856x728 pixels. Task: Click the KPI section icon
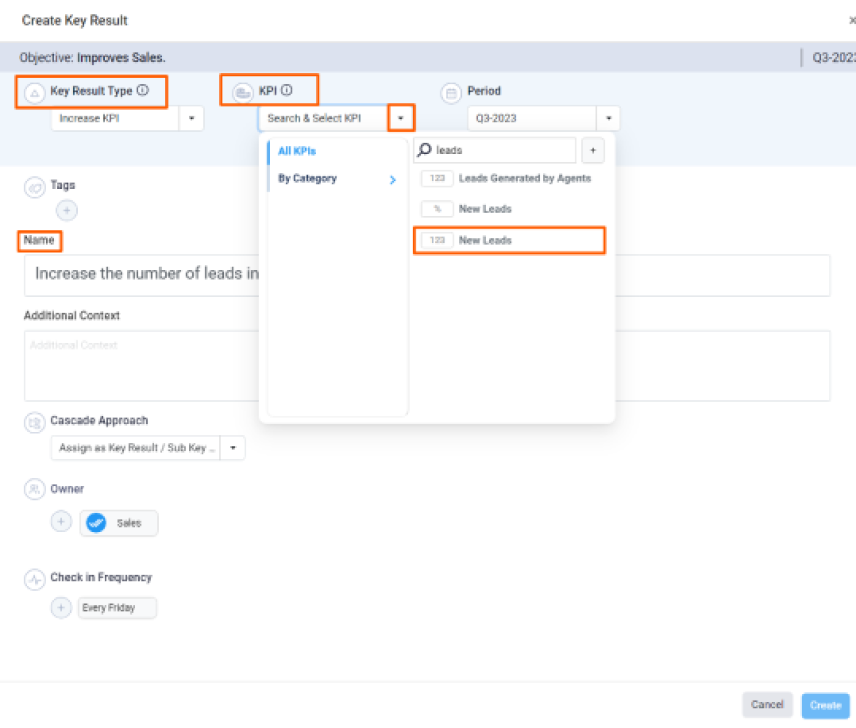tap(242, 93)
